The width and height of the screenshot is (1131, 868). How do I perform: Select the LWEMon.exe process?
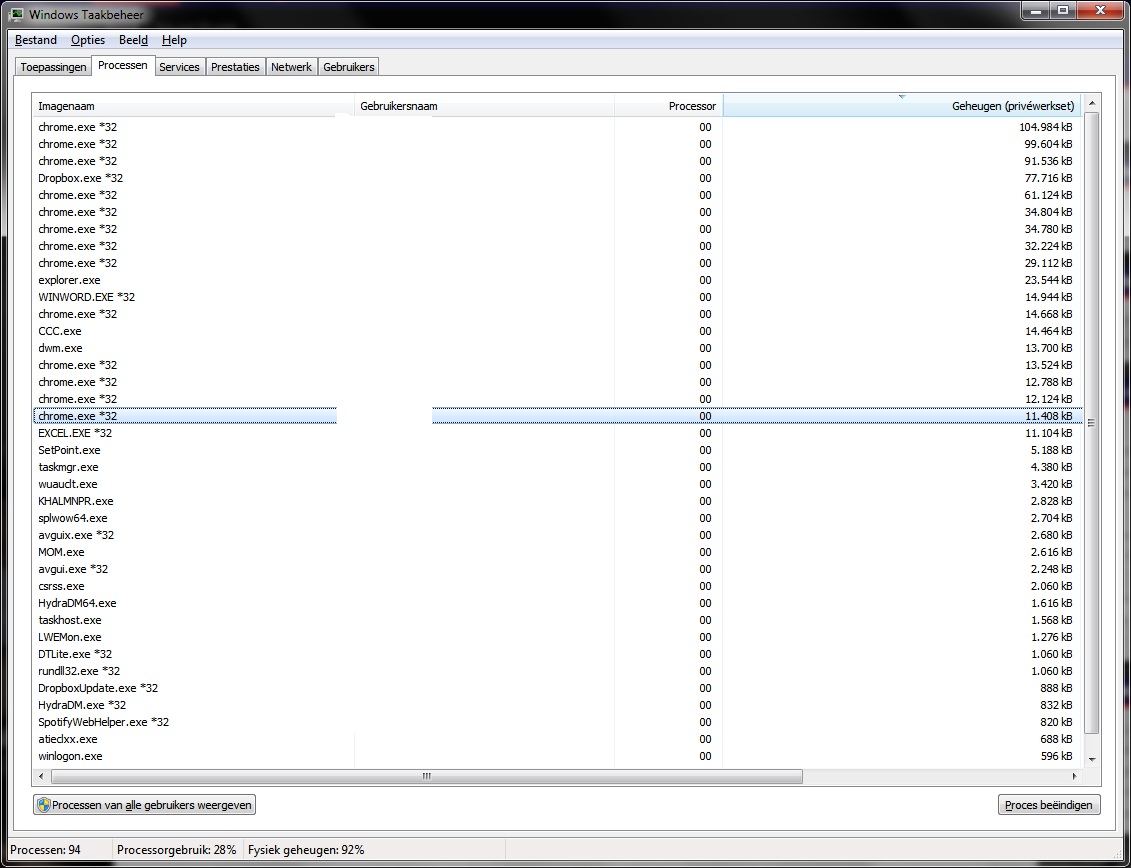[x=557, y=637]
